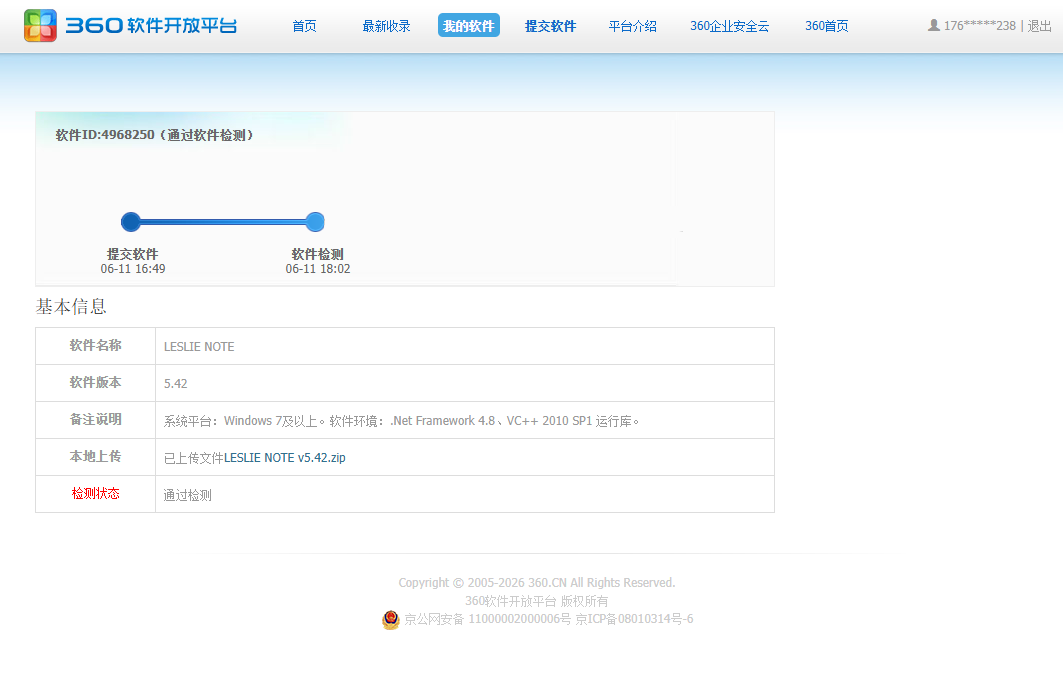This screenshot has width=1063, height=674.
Task: Open uploaded file LESLIE NOTE v5.42.zip
Action: point(285,458)
